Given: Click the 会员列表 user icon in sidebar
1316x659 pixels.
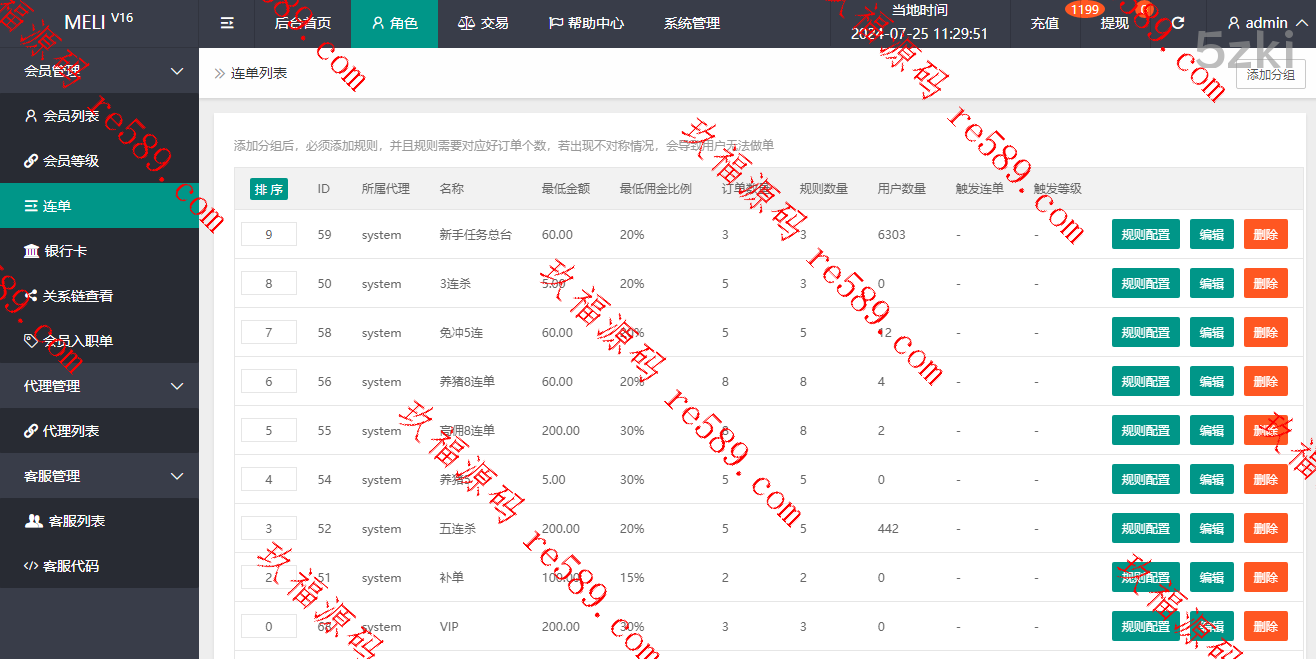Looking at the screenshot, I should click(31, 116).
